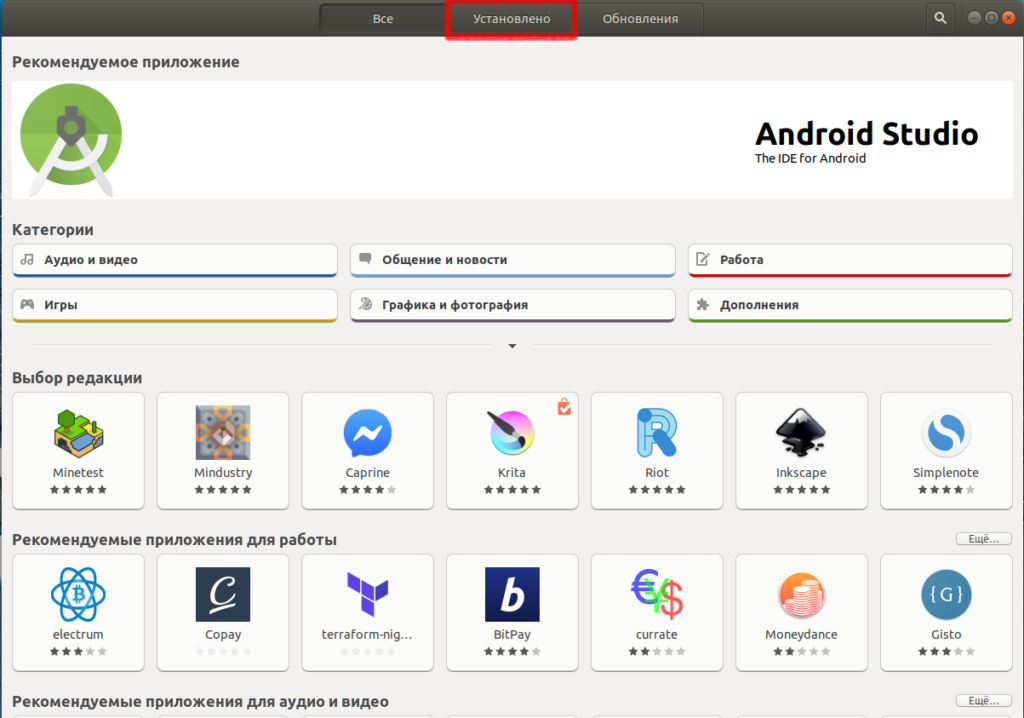The image size is (1024, 718).
Task: Open the Игры category
Action: coord(174,305)
